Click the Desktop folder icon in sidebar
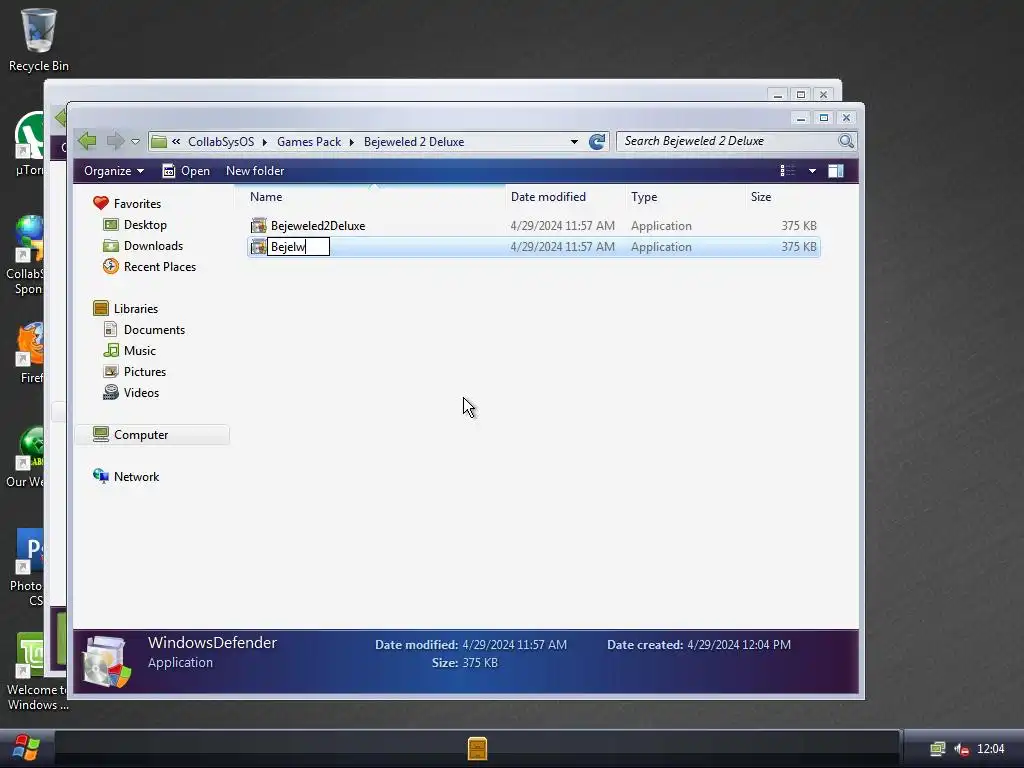The image size is (1024, 768). click(x=111, y=225)
